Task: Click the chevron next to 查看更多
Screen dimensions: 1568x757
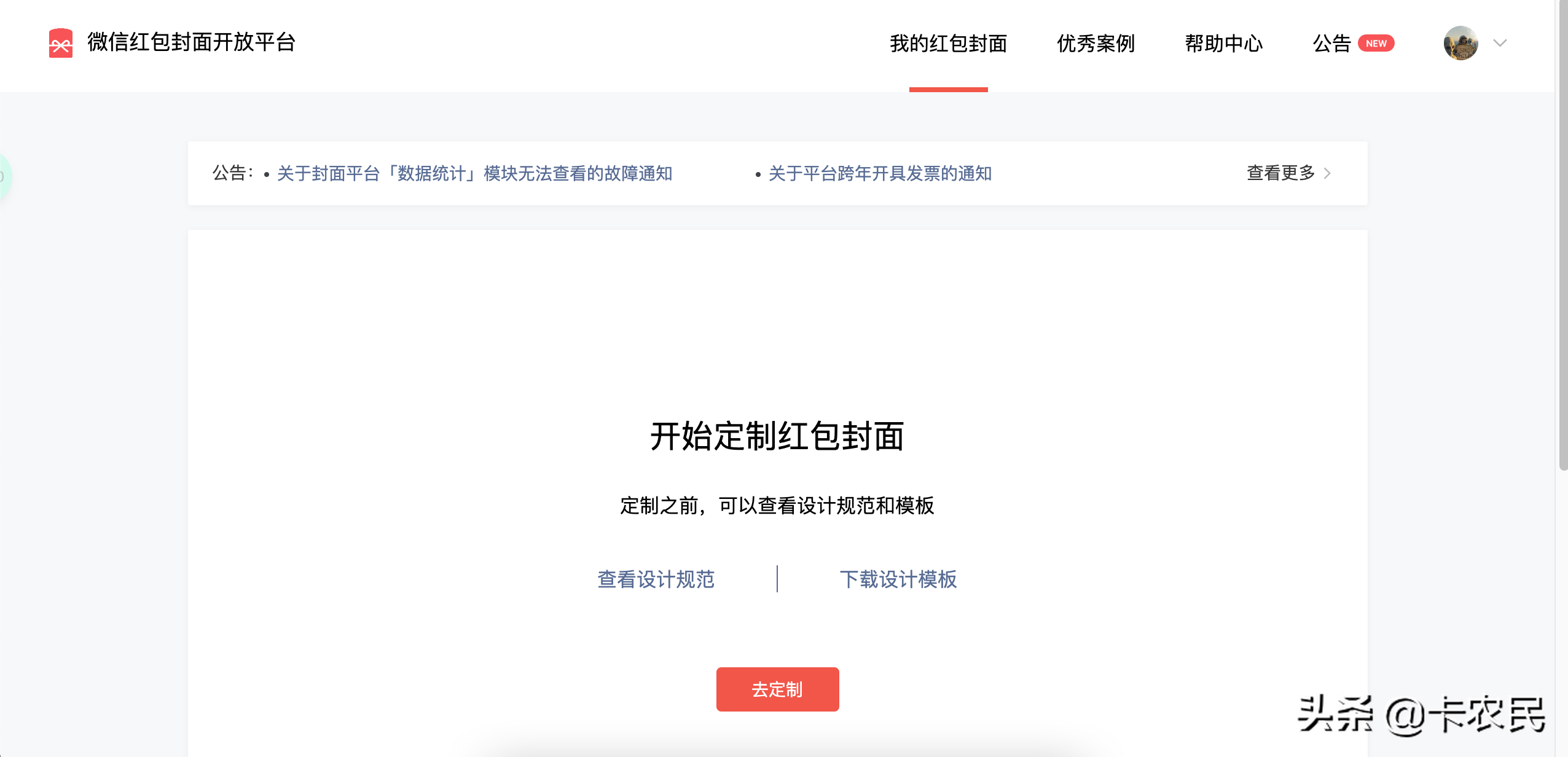Action: click(1327, 173)
